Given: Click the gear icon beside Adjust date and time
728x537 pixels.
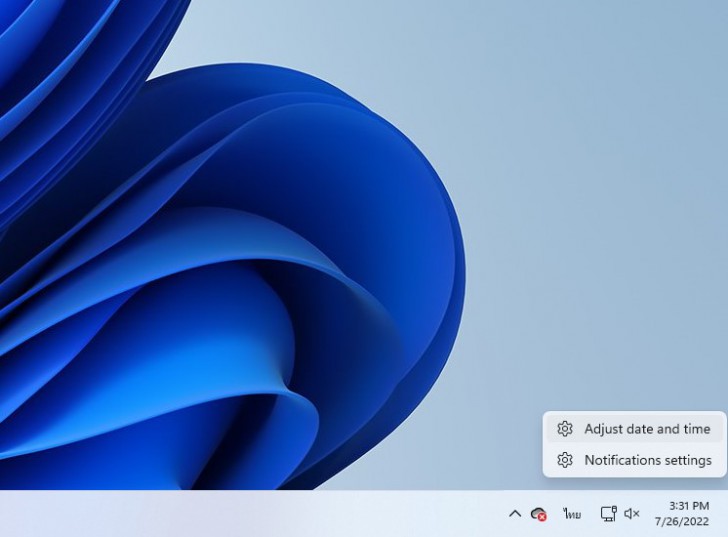Looking at the screenshot, I should click(565, 428).
